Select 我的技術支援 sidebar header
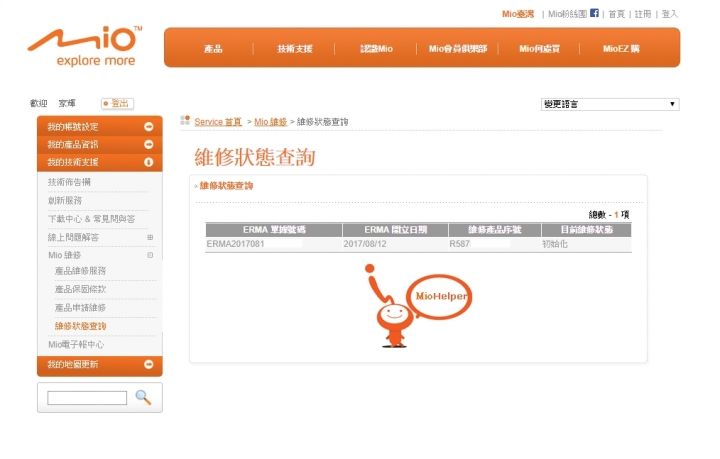 pos(100,162)
